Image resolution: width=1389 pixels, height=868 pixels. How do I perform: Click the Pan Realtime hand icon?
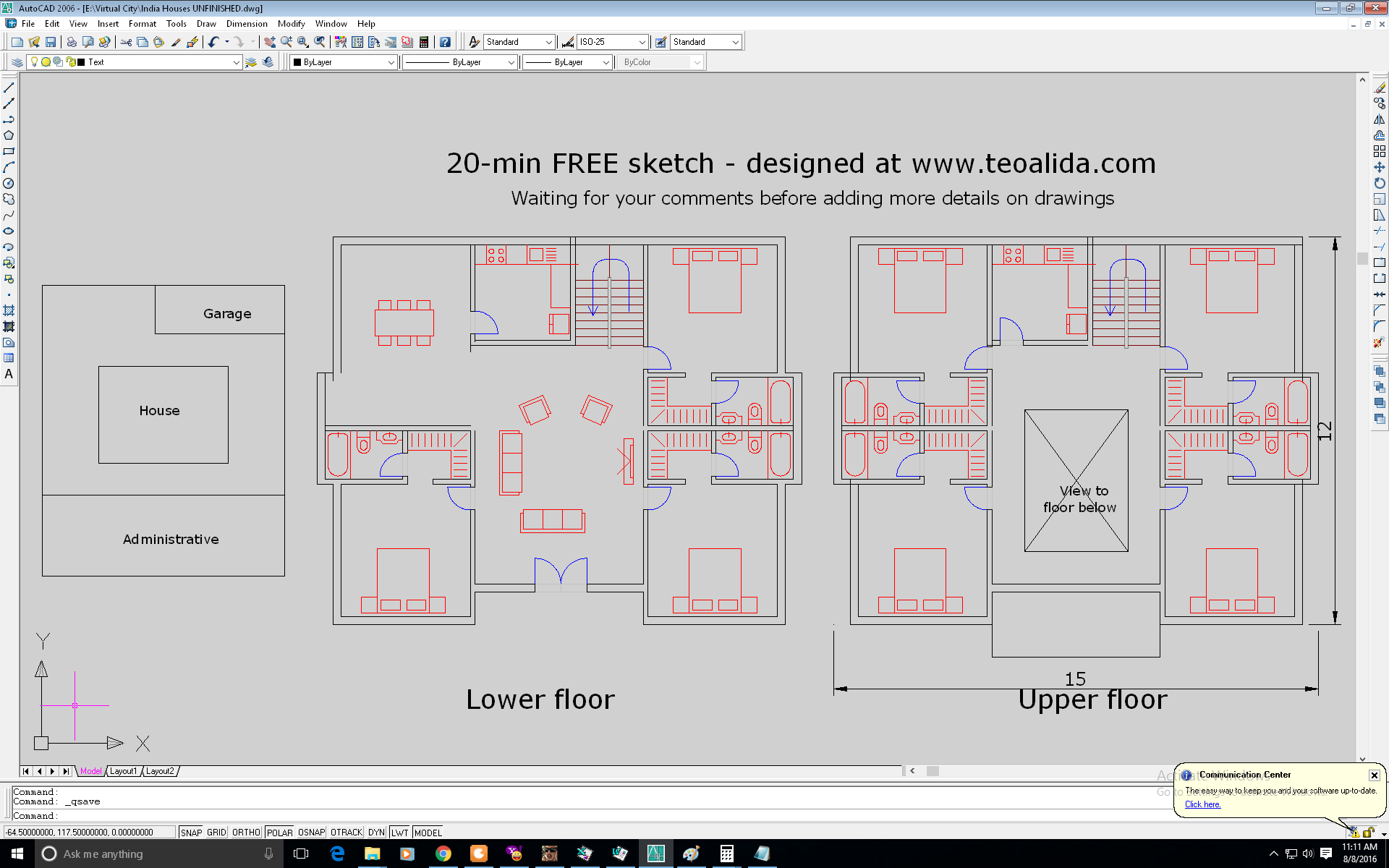(270, 42)
